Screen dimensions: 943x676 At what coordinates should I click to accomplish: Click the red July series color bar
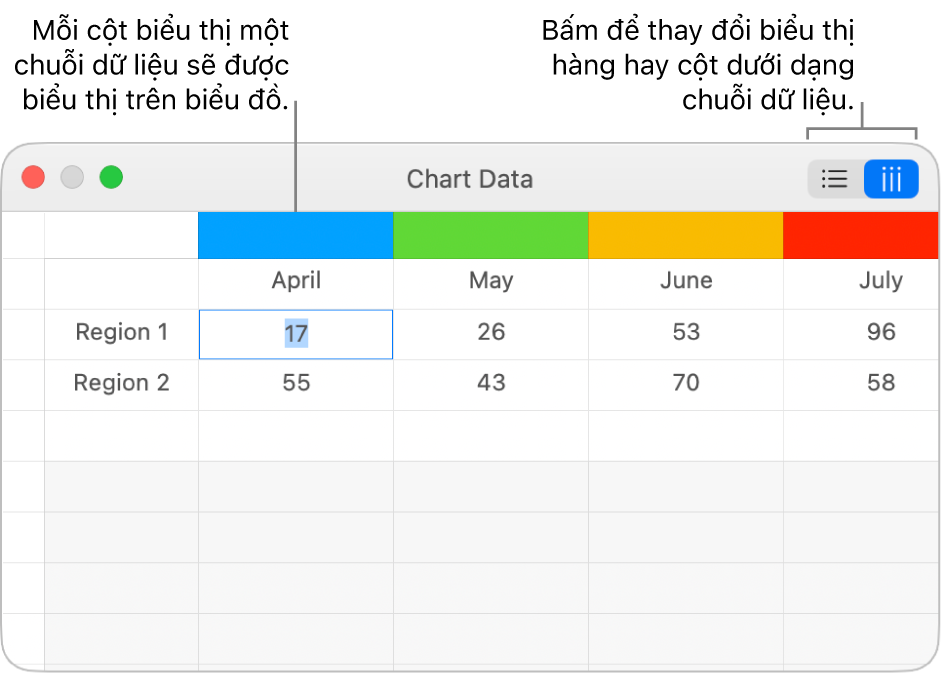860,235
